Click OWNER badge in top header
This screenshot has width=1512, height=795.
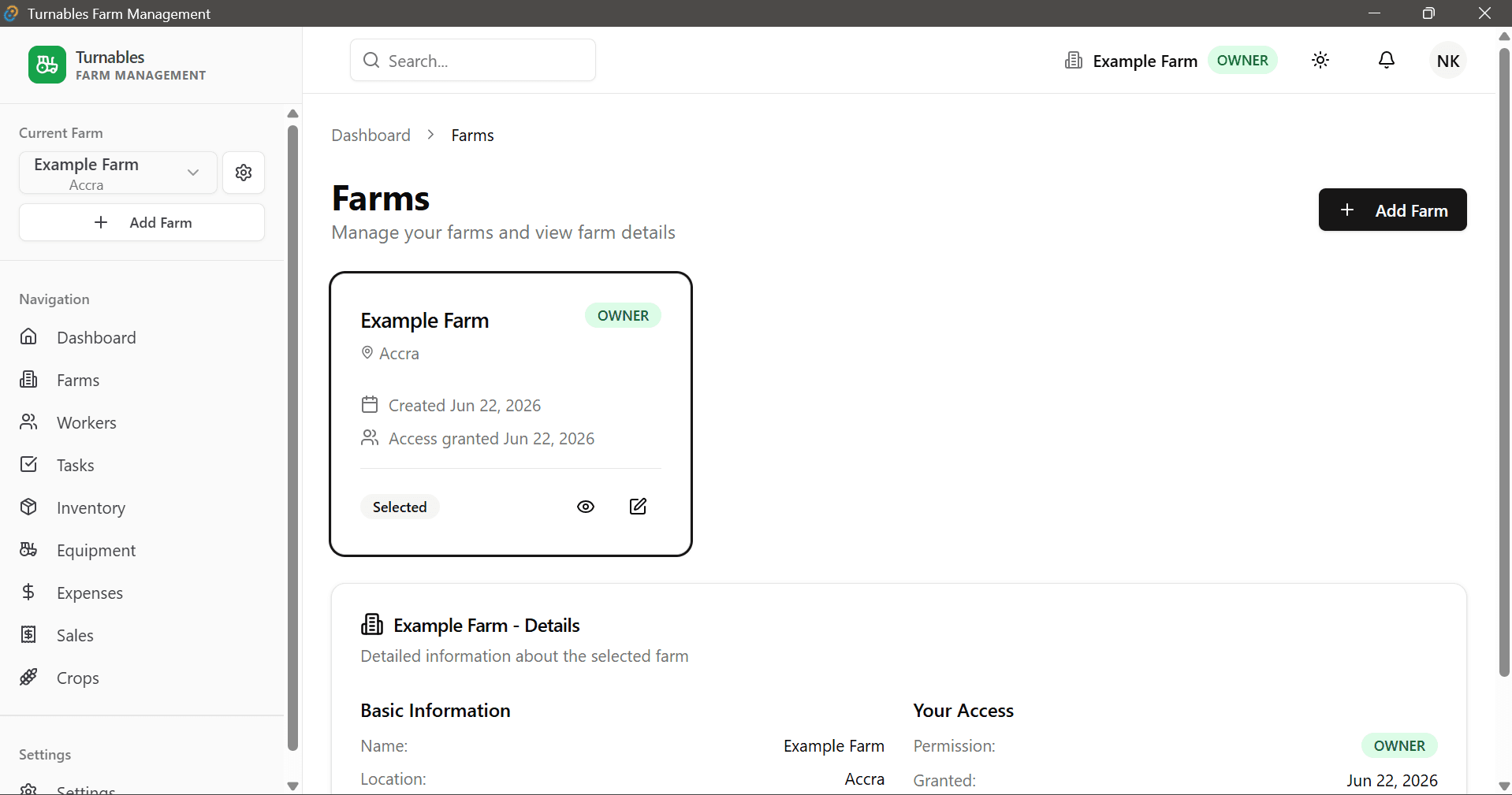[x=1242, y=61]
